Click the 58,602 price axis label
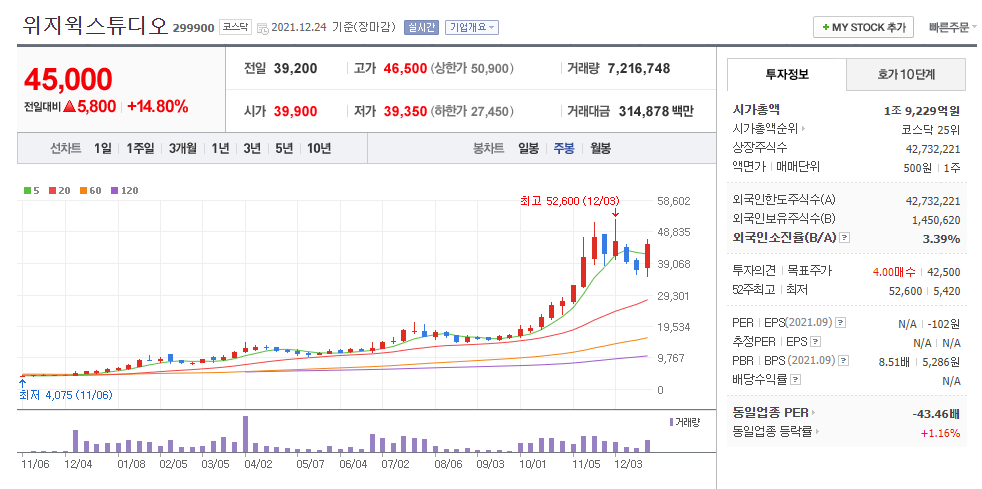 pos(673,201)
